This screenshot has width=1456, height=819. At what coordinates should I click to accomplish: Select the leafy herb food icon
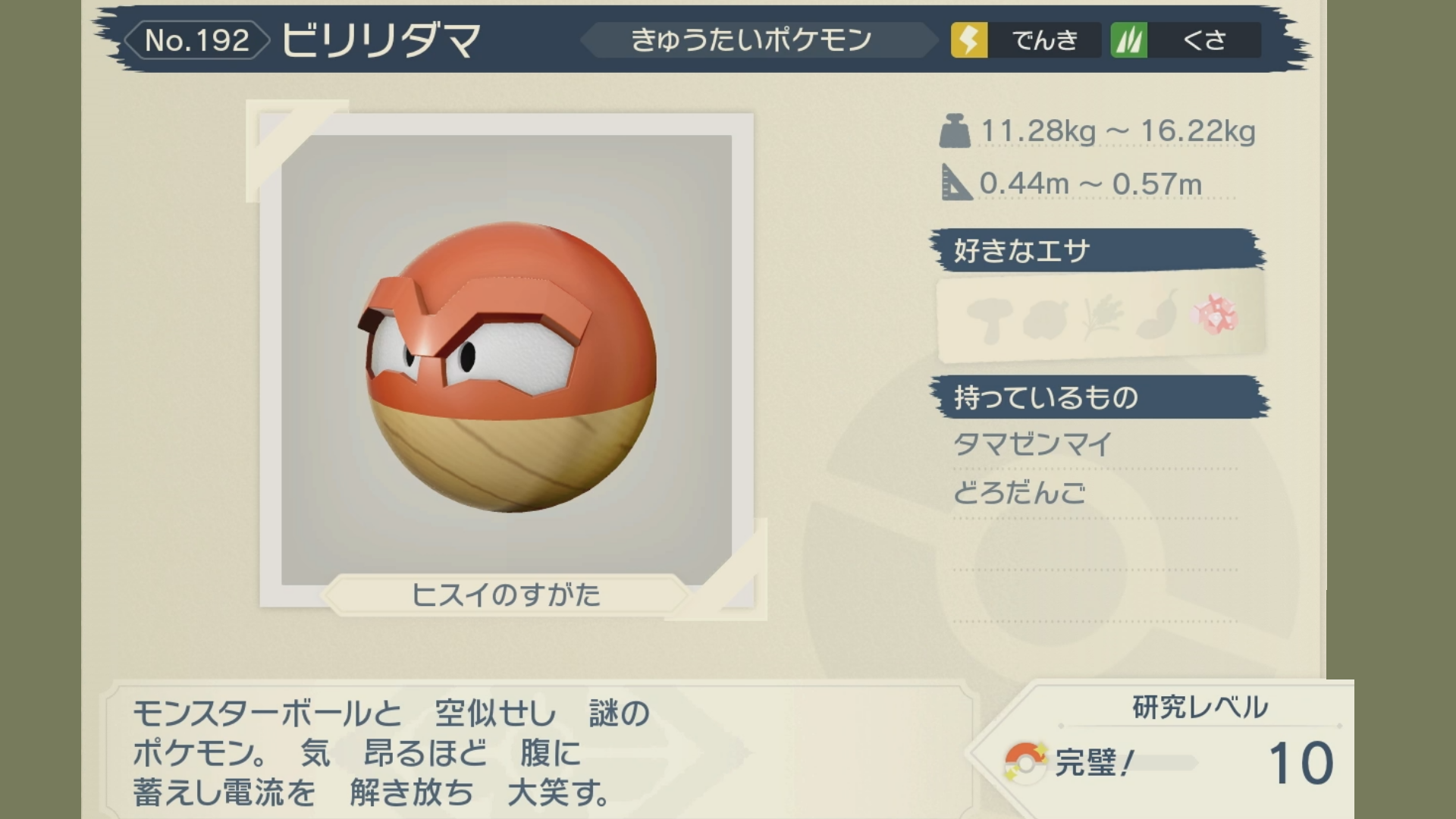coord(1102,317)
